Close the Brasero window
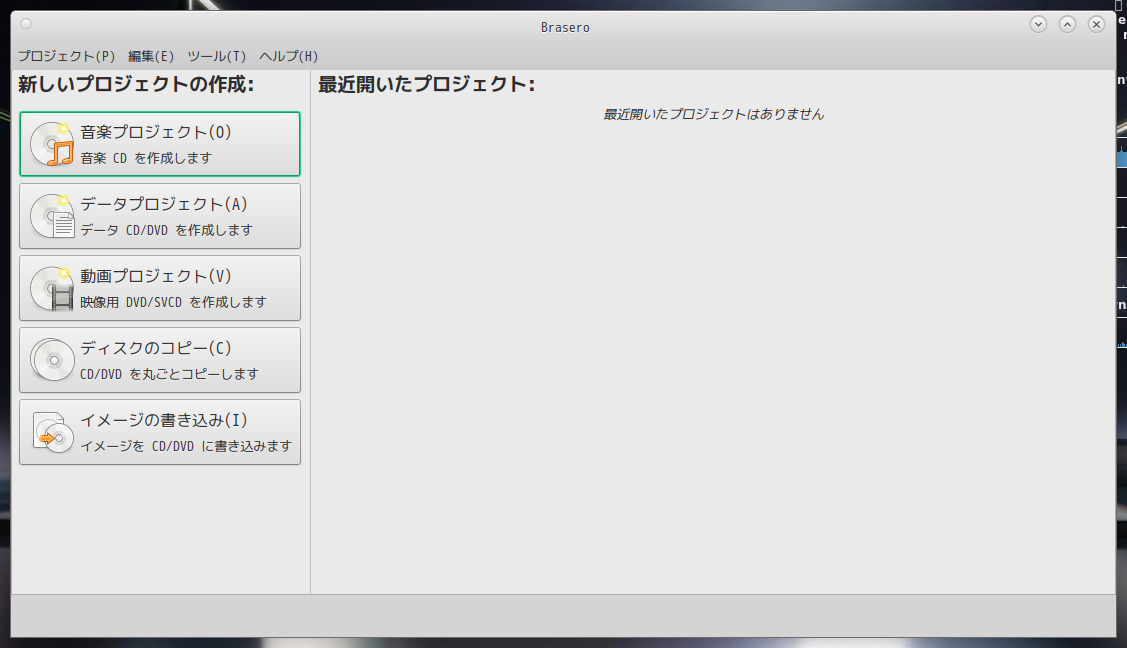The image size is (1127, 648). click(1096, 23)
